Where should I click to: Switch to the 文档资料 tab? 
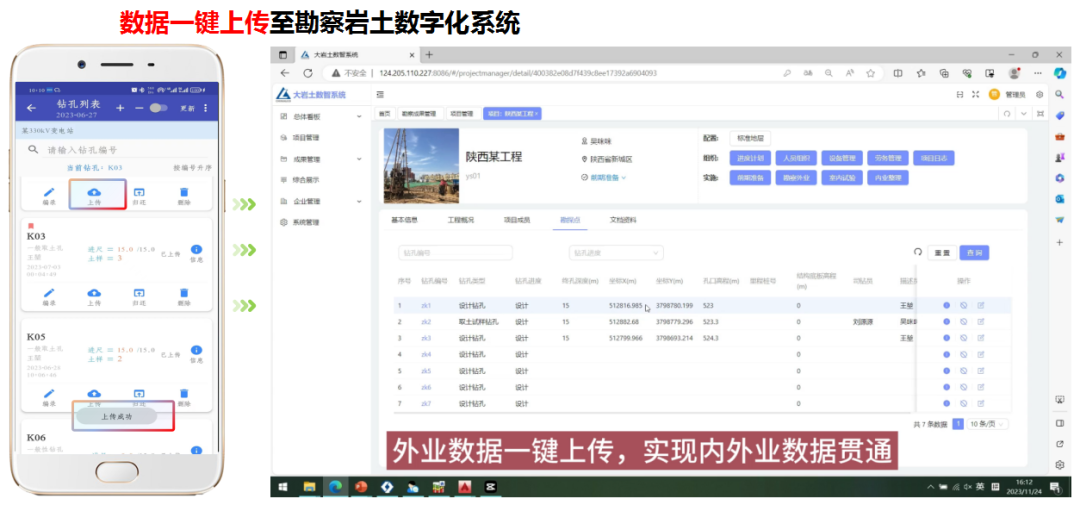622,219
